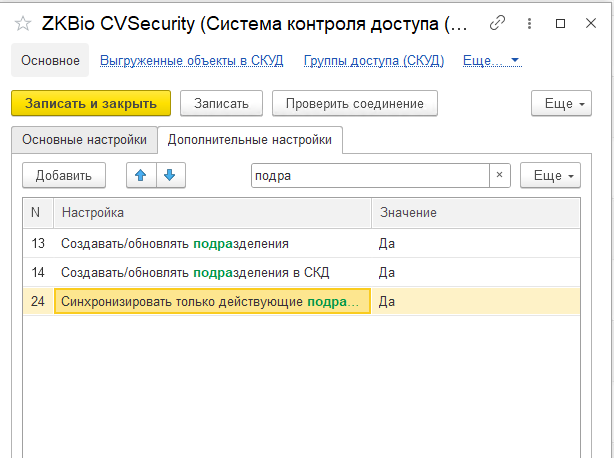Move setting up with the up arrow
The height and width of the screenshot is (458, 614).
click(x=141, y=175)
